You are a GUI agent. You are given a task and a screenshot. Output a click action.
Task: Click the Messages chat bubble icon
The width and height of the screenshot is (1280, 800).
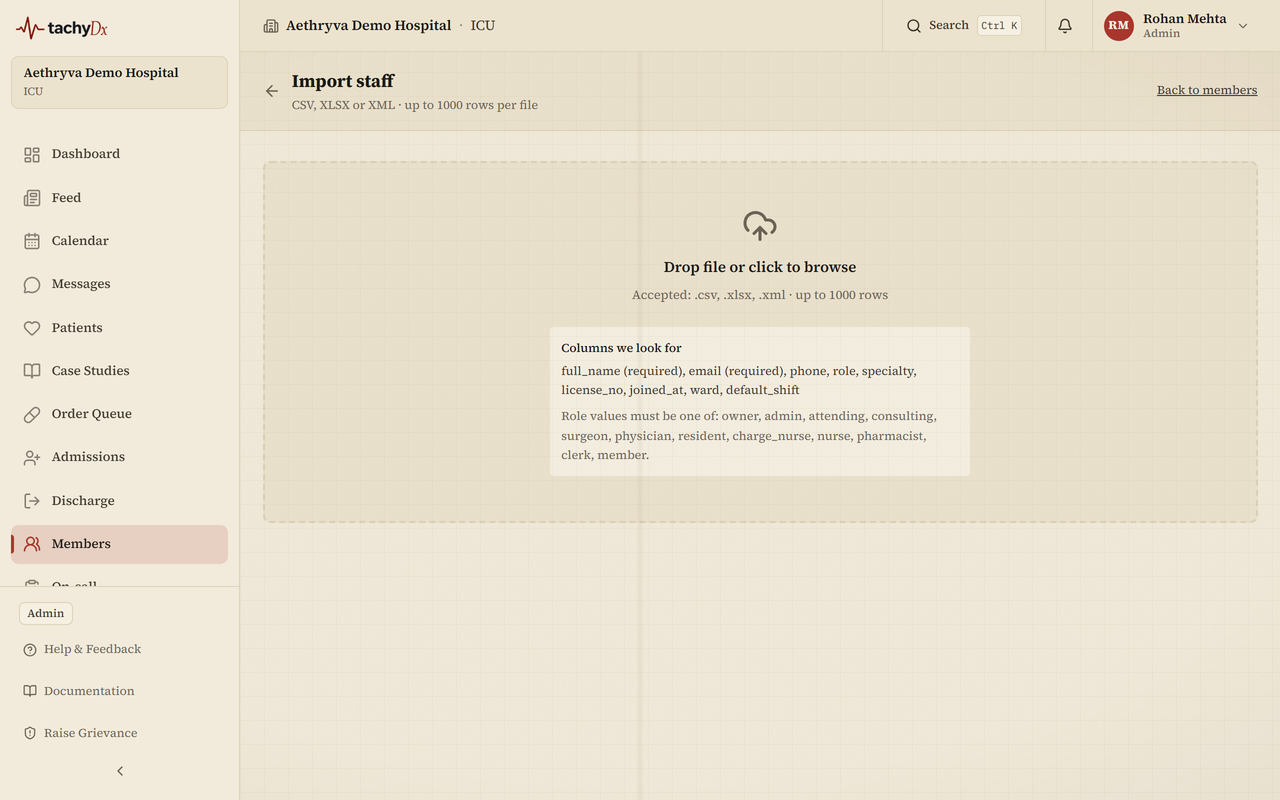[32, 284]
